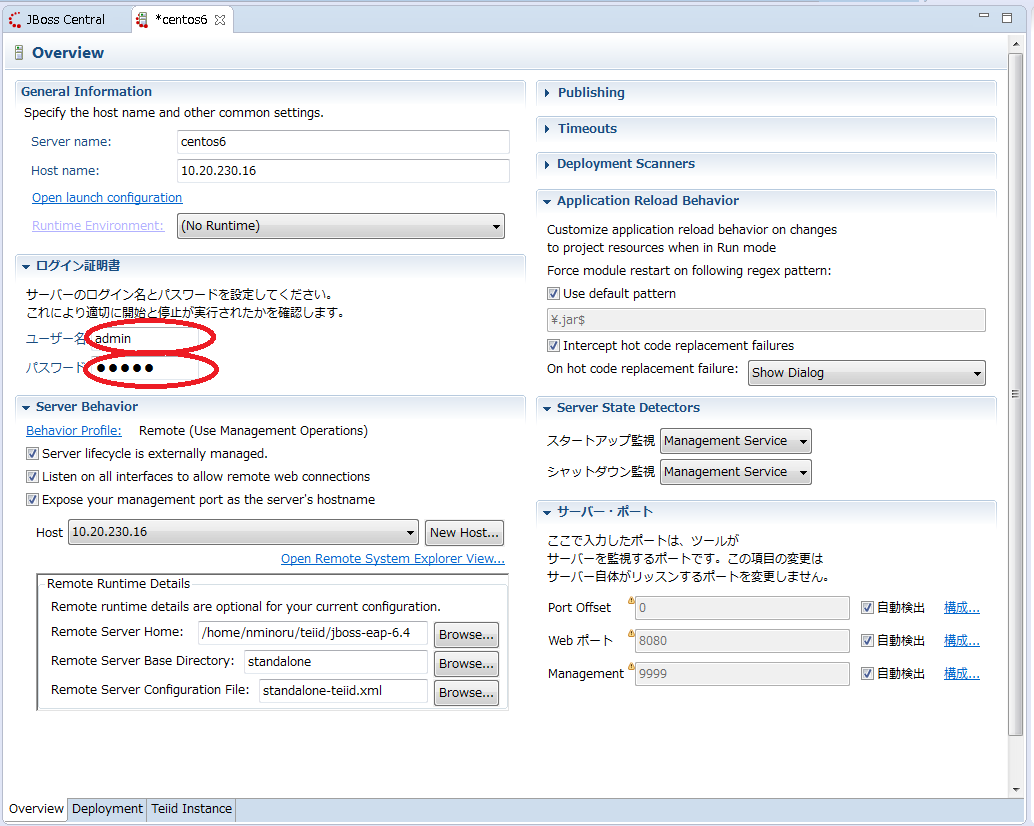
Task: Click Open launch configuration link
Action: pos(107,198)
